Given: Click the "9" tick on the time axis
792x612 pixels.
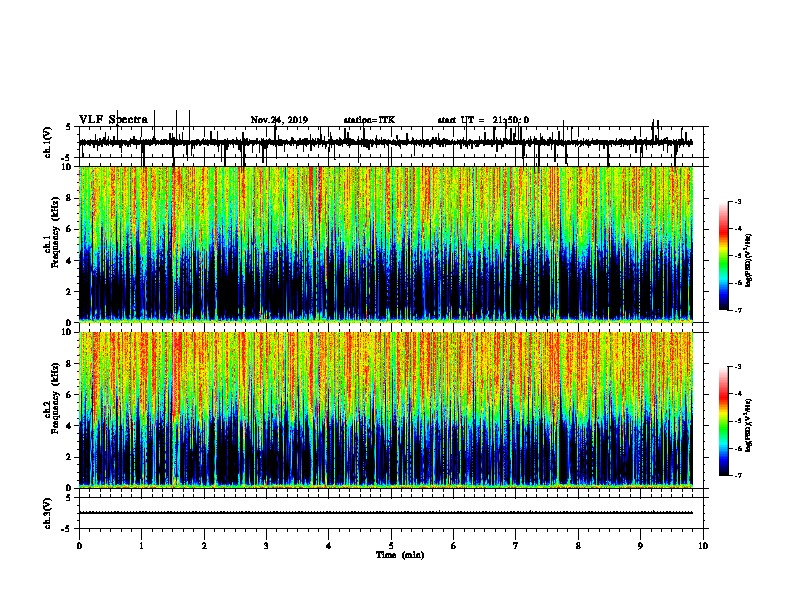Looking at the screenshot, I should point(640,546).
